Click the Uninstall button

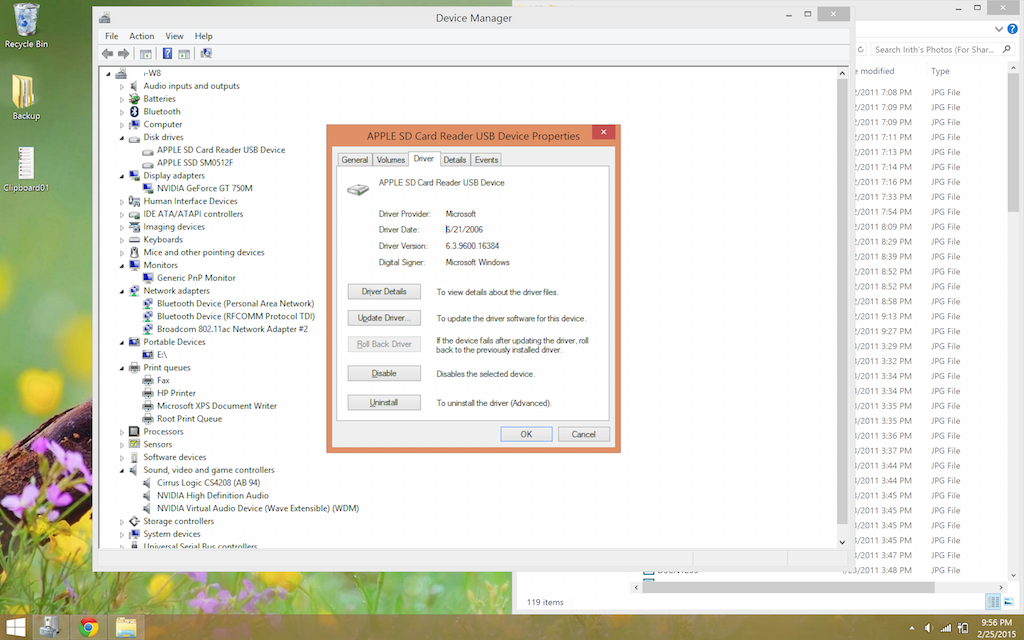point(384,403)
